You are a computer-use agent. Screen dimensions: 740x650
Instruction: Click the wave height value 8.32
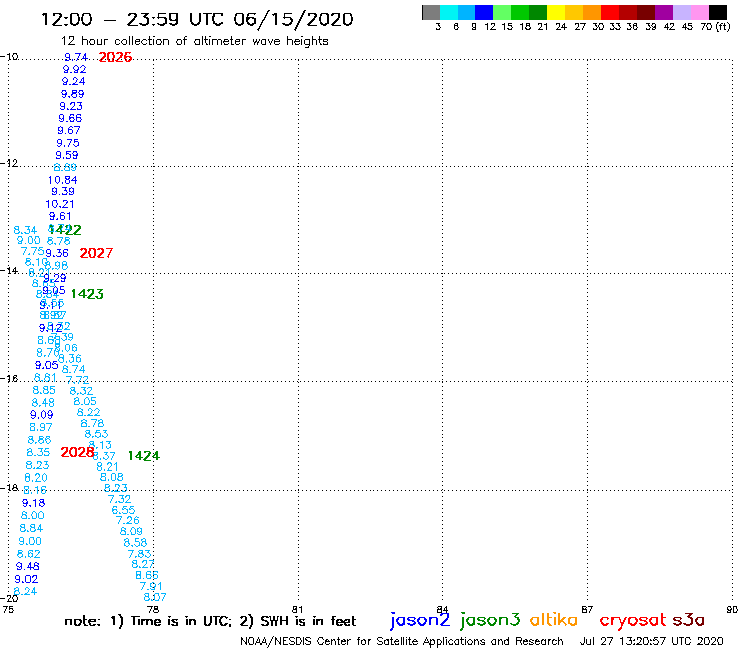(x=81, y=391)
